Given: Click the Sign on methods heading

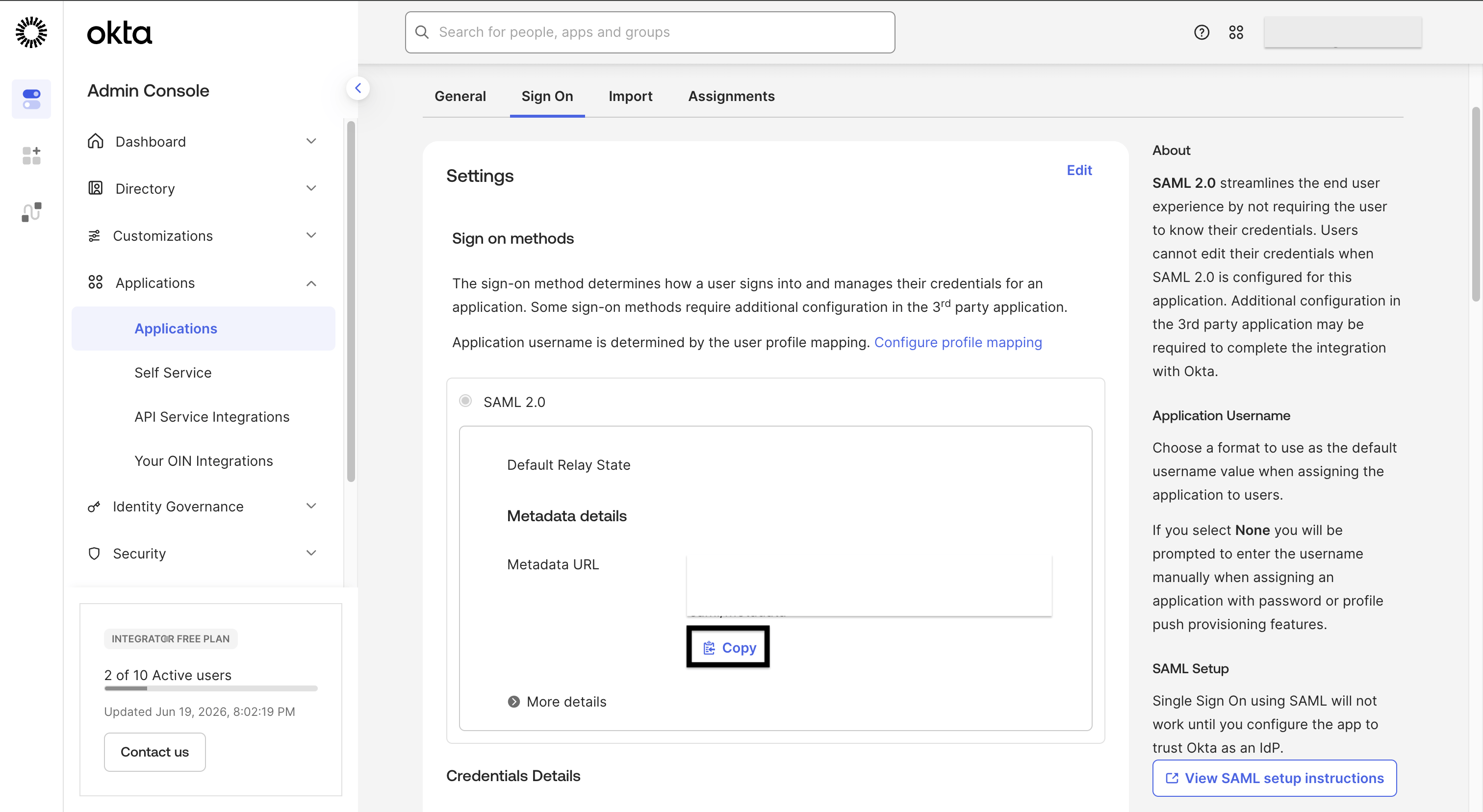Looking at the screenshot, I should click(512, 238).
